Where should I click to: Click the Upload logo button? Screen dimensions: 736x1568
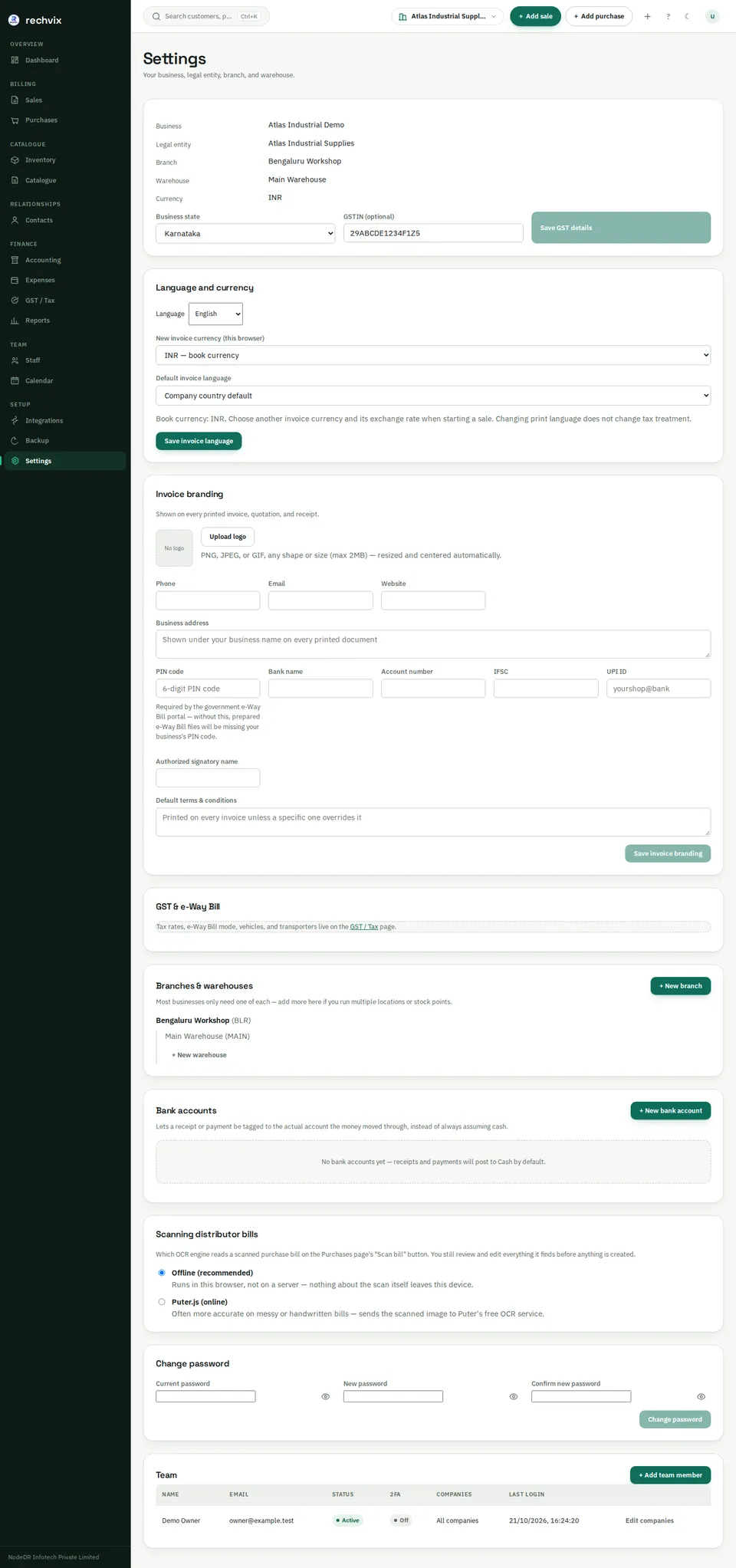click(228, 537)
